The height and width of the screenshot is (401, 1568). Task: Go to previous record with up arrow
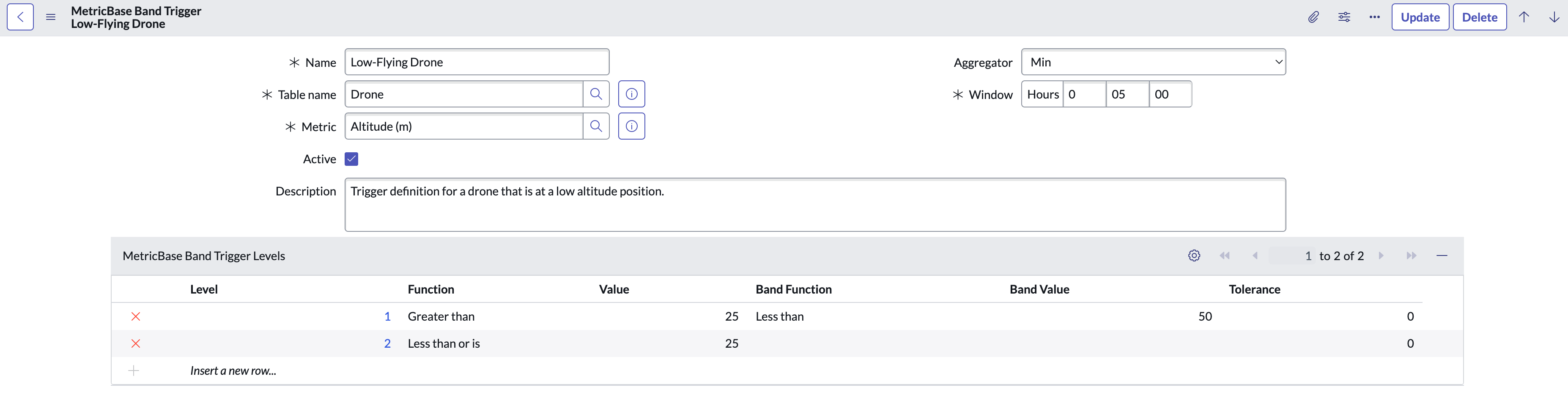(x=1524, y=17)
